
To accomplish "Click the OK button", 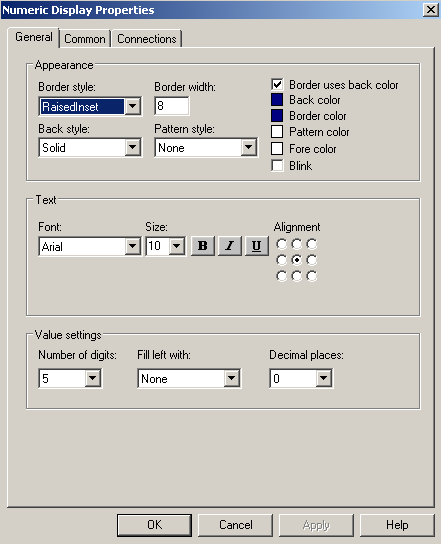I will tap(154, 525).
